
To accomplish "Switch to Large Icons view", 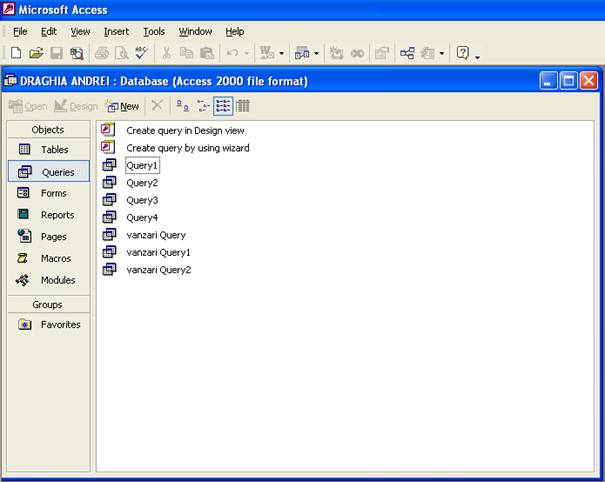I will pos(182,106).
